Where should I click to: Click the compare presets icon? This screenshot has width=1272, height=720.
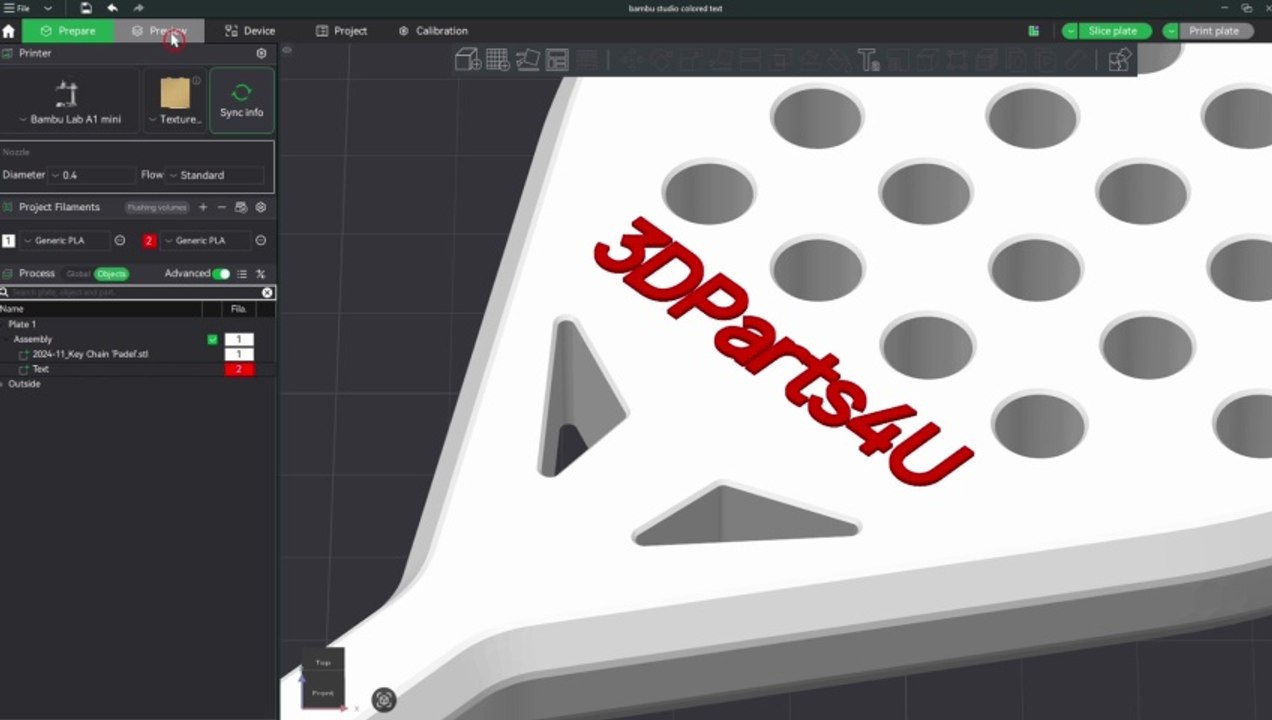[260, 274]
